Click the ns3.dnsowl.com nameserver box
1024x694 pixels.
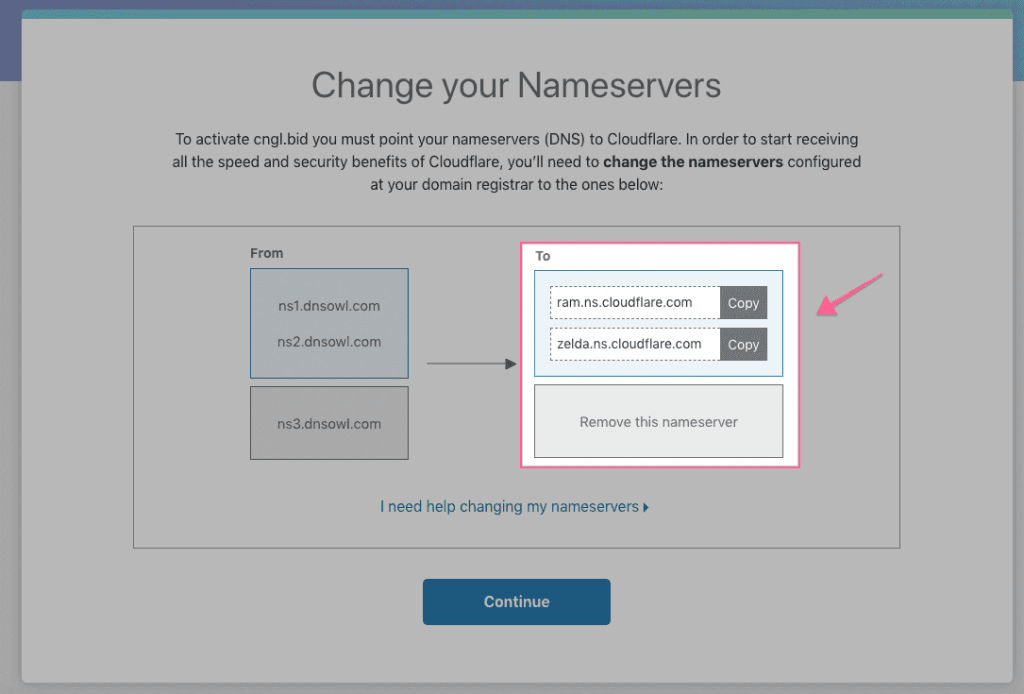(x=329, y=423)
